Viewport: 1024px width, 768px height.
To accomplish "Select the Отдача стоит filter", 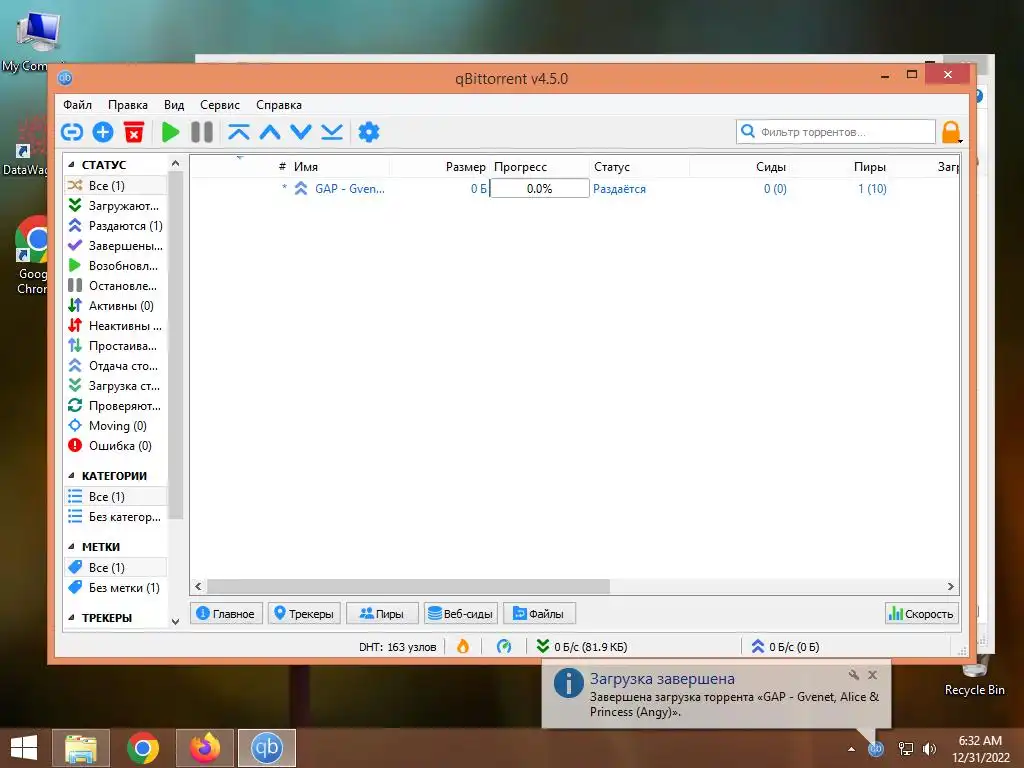I will (116, 366).
